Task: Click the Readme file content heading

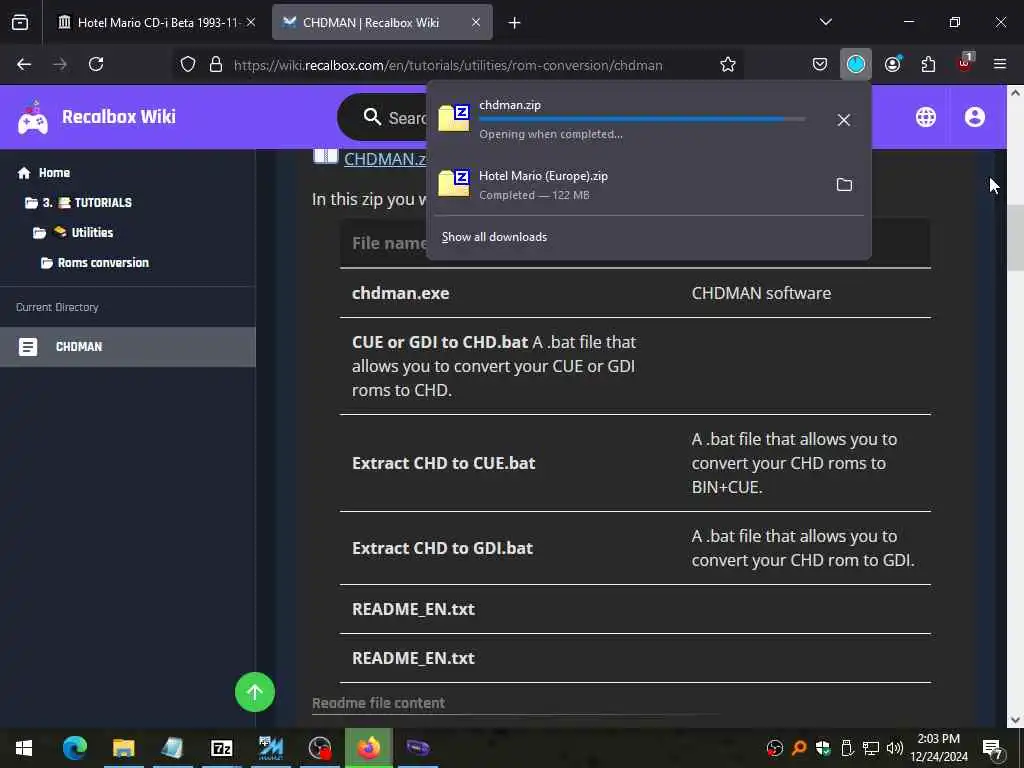Action: (x=378, y=703)
